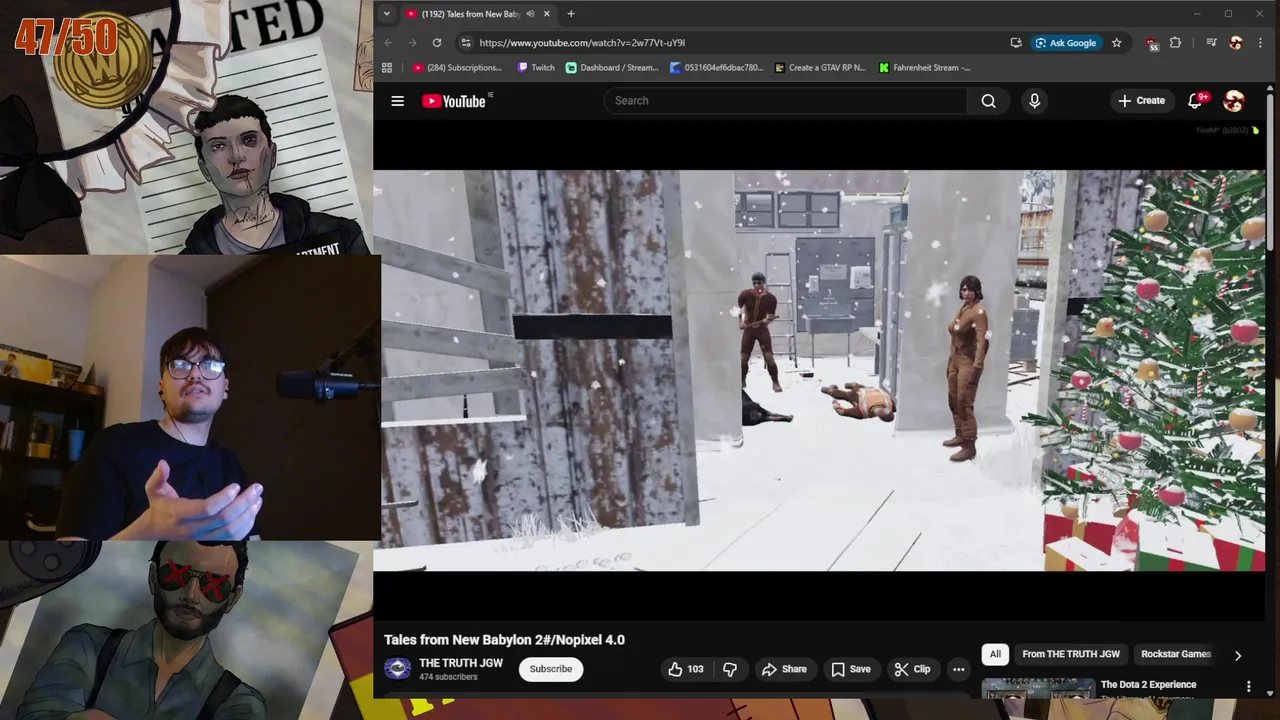
Task: Open options for The Dota 2 Experience
Action: click(x=1248, y=687)
